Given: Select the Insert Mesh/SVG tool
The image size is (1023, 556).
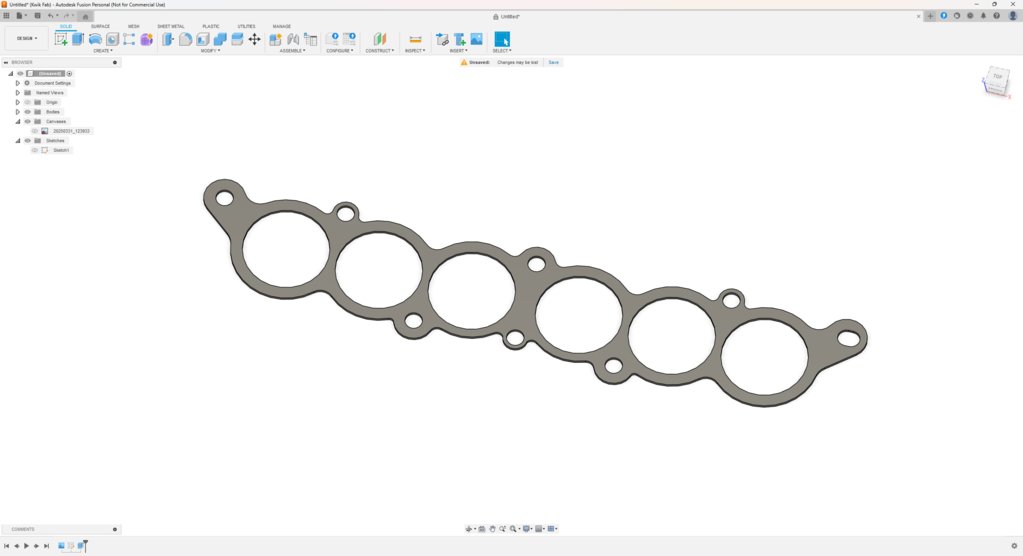Looking at the screenshot, I should tap(460, 39).
